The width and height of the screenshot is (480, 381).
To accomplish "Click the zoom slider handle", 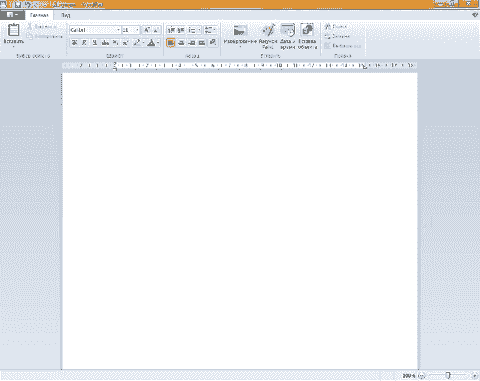I will [448, 376].
